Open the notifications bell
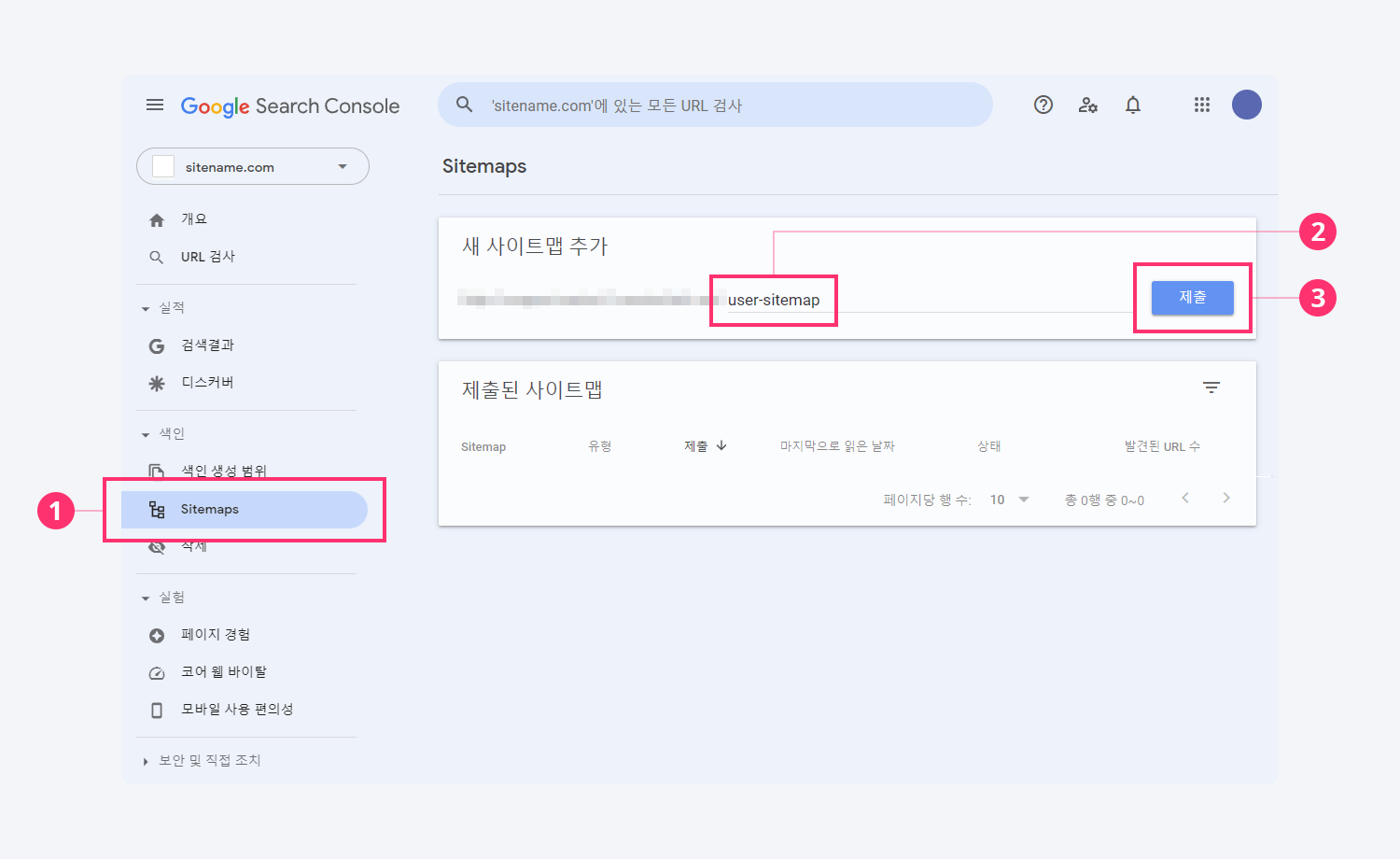Image resolution: width=1400 pixels, height=859 pixels. click(x=1133, y=106)
